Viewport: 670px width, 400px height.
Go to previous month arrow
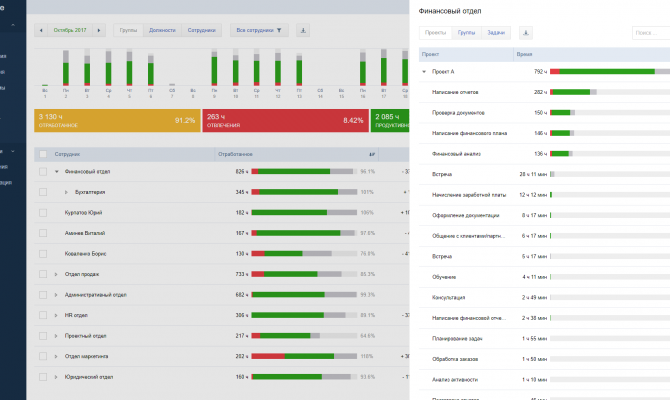(x=41, y=30)
